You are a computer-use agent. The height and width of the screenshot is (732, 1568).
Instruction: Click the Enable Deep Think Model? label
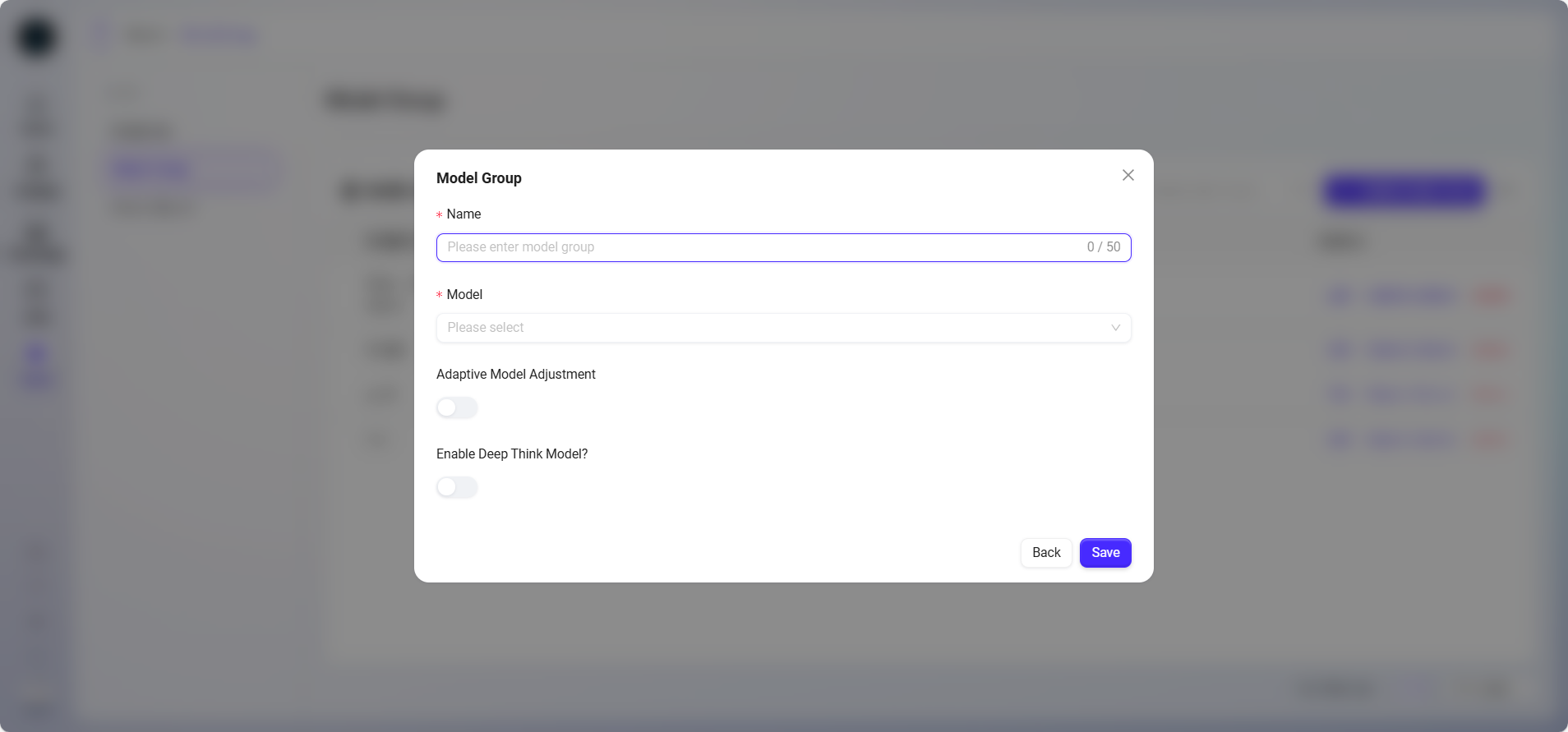511,454
